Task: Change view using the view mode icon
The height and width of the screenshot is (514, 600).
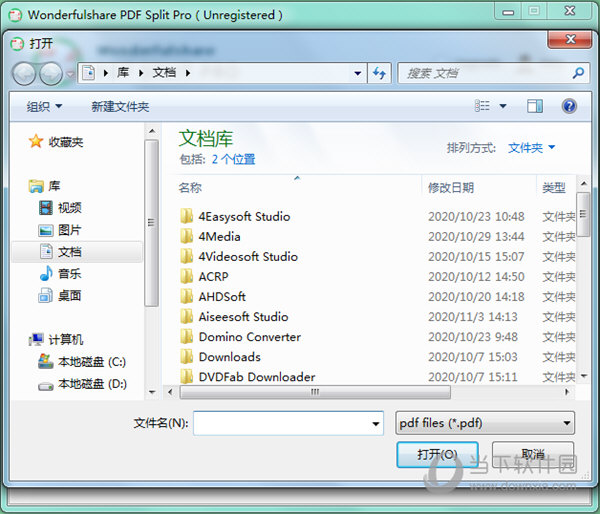Action: 482,106
